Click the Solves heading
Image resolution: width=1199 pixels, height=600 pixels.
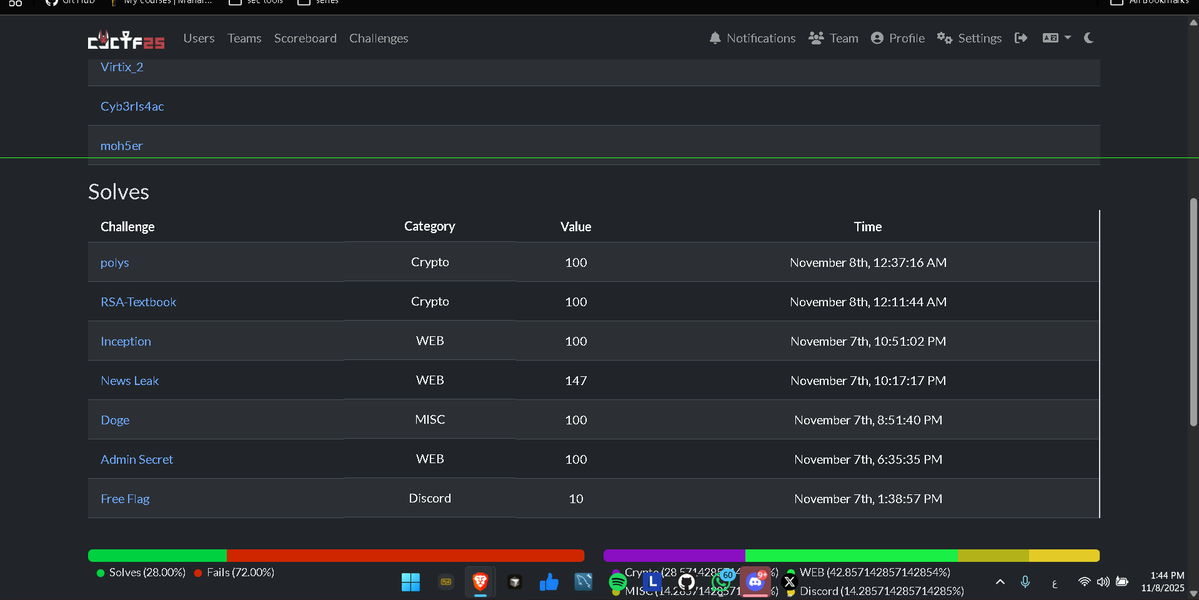click(x=119, y=192)
